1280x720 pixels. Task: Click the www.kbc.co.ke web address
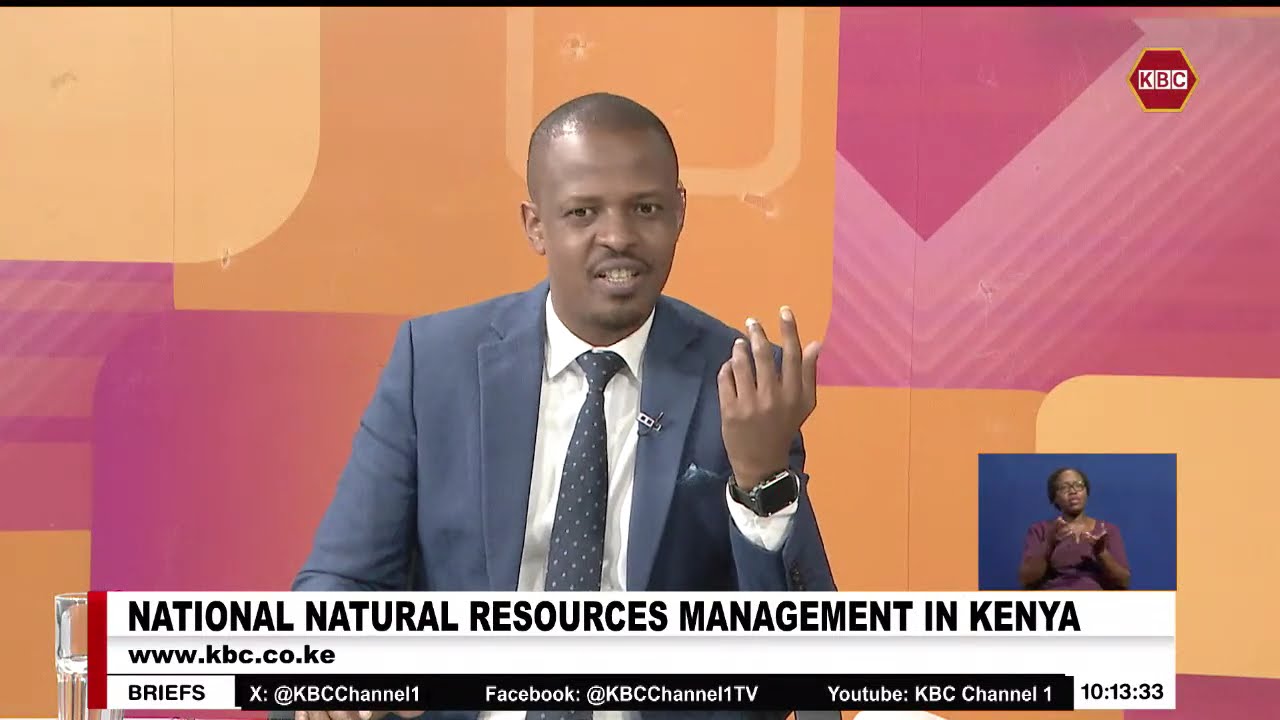[231, 656]
